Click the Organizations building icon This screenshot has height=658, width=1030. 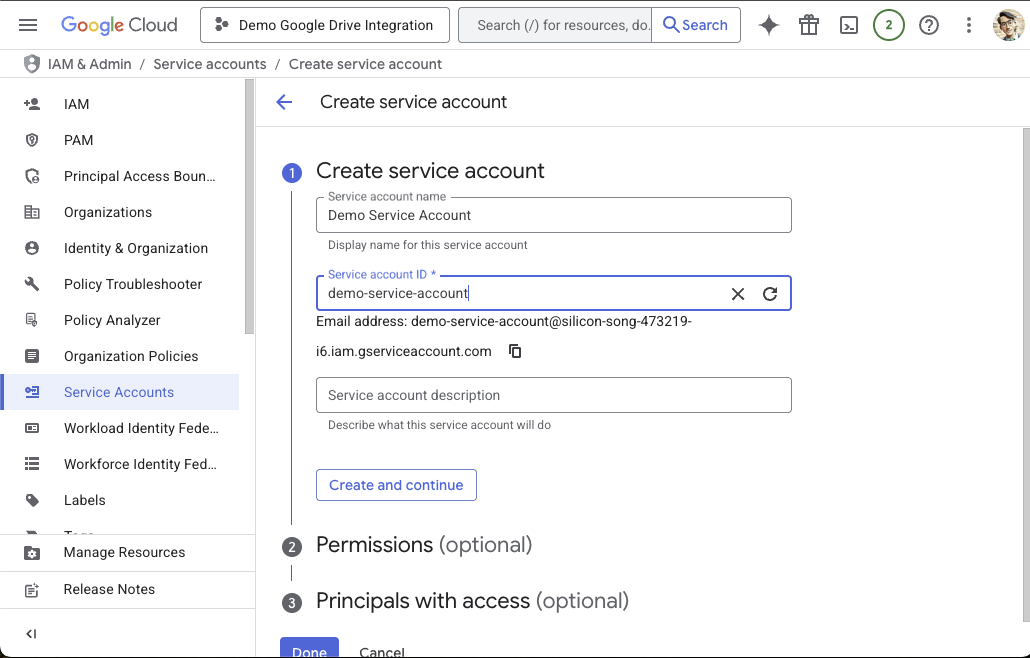coord(32,212)
